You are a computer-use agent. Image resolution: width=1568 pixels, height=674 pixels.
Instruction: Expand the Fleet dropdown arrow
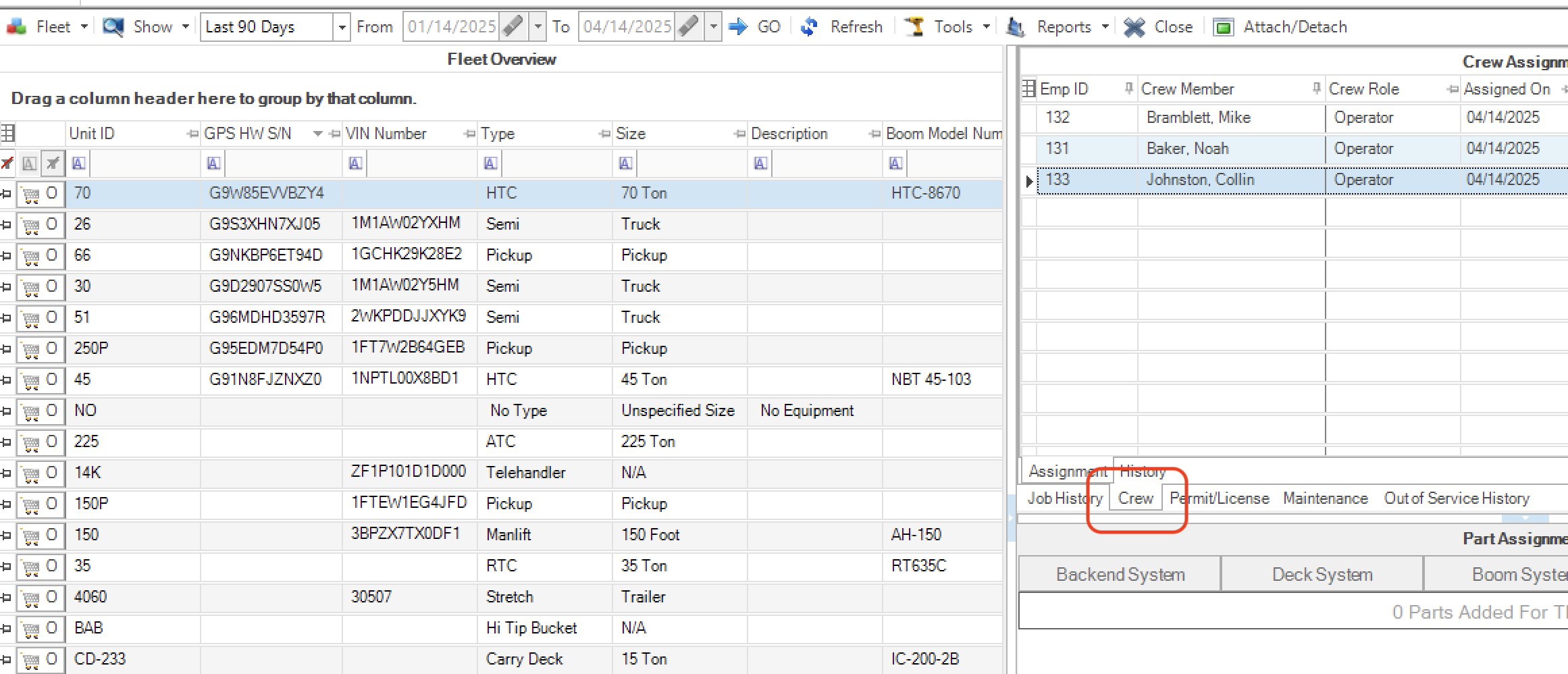(x=84, y=27)
